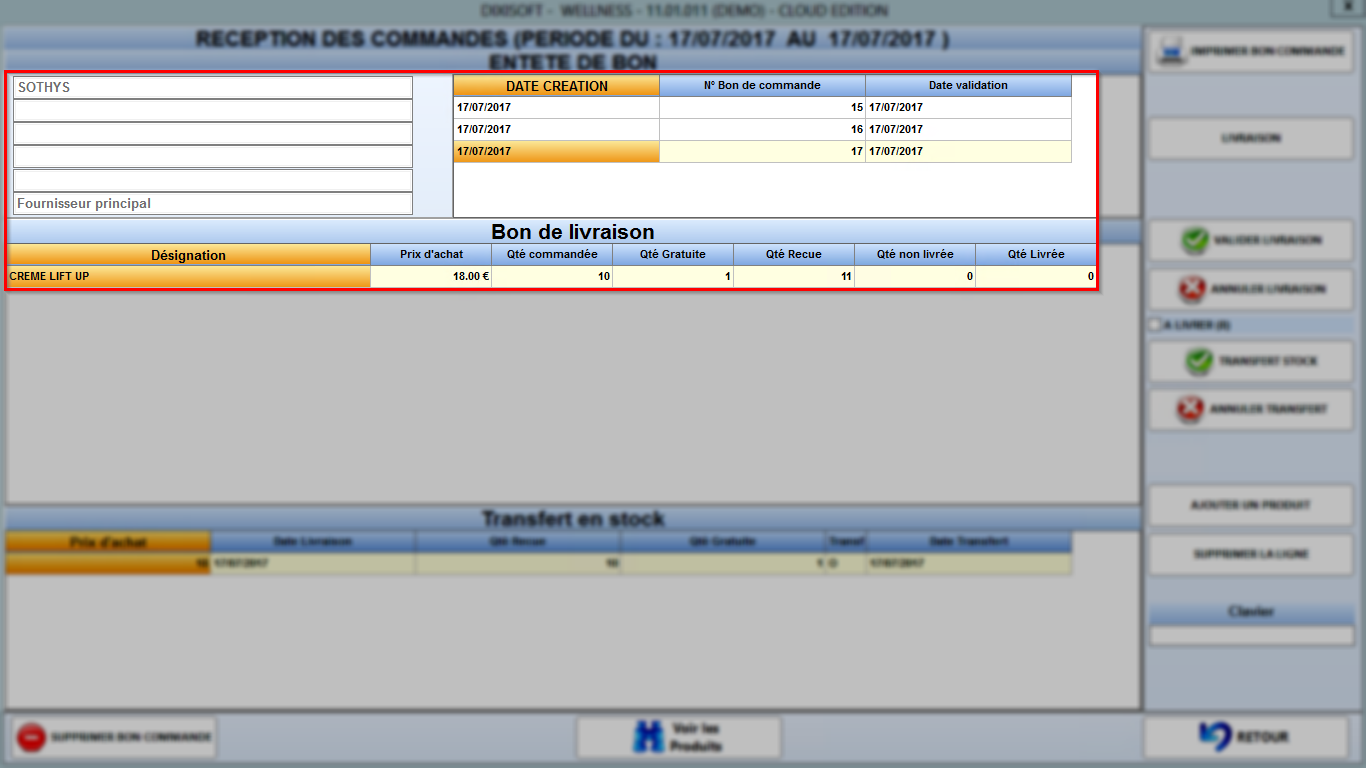Open the Livraison button
The height and width of the screenshot is (768, 1366).
click(x=1250, y=138)
